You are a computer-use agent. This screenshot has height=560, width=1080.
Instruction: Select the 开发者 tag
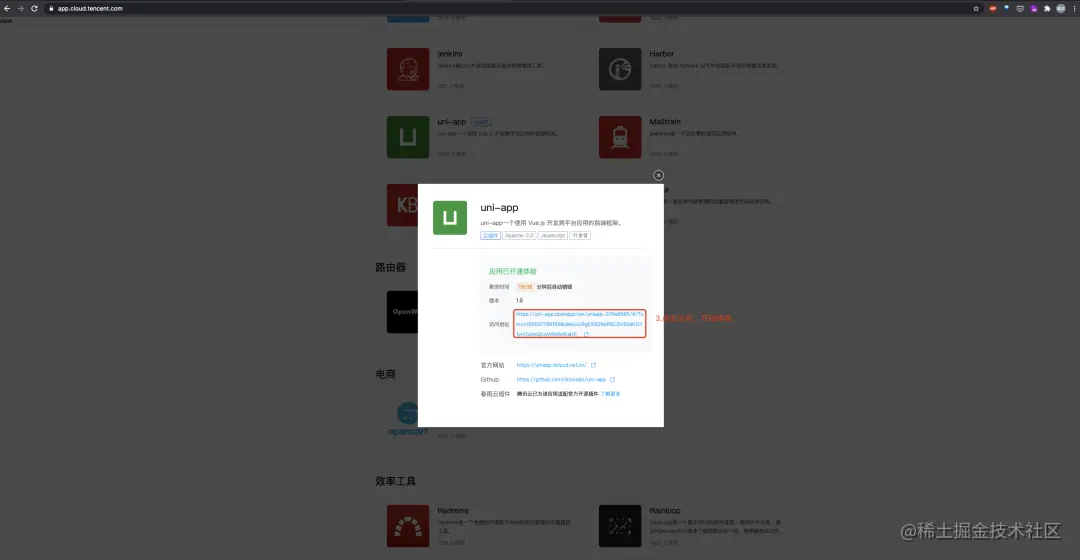pos(580,236)
